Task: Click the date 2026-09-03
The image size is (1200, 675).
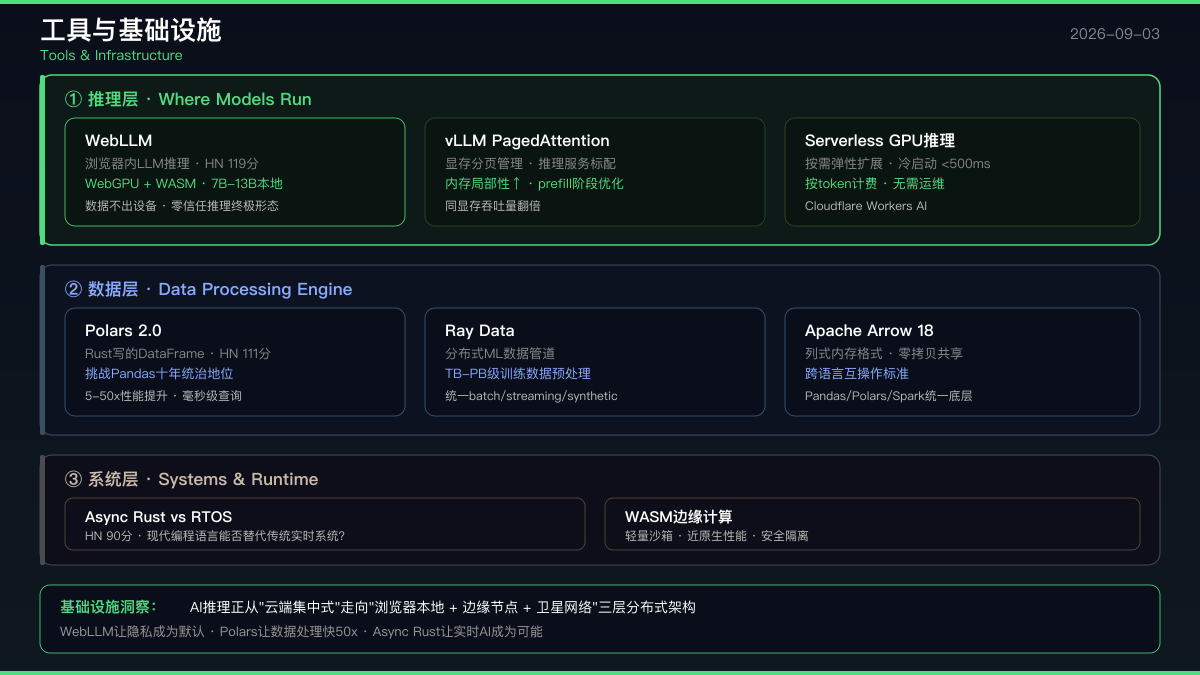Action: tap(1115, 33)
